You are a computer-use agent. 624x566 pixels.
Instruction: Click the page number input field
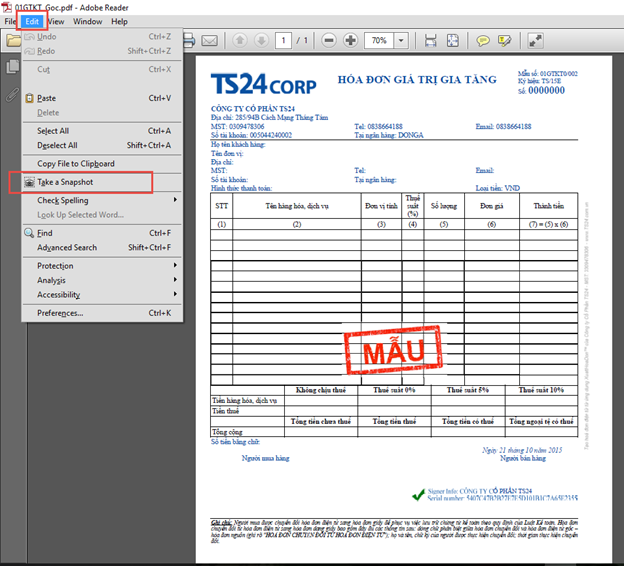pyautogui.click(x=283, y=40)
